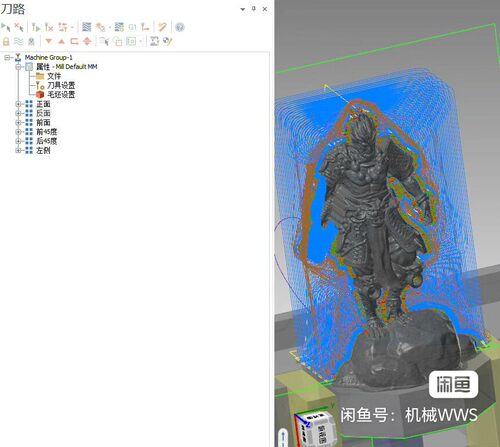Open the toolpath regeneration options icon
The width and height of the screenshot is (500, 447).
click(x=63, y=27)
